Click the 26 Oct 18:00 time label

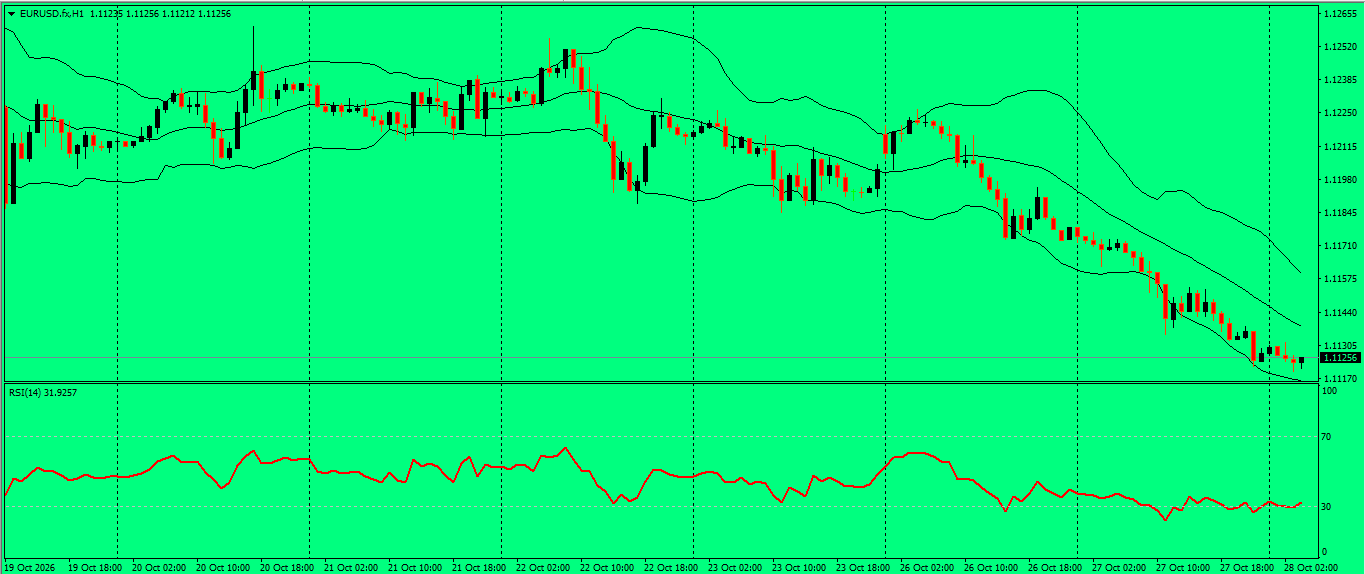point(1055,567)
